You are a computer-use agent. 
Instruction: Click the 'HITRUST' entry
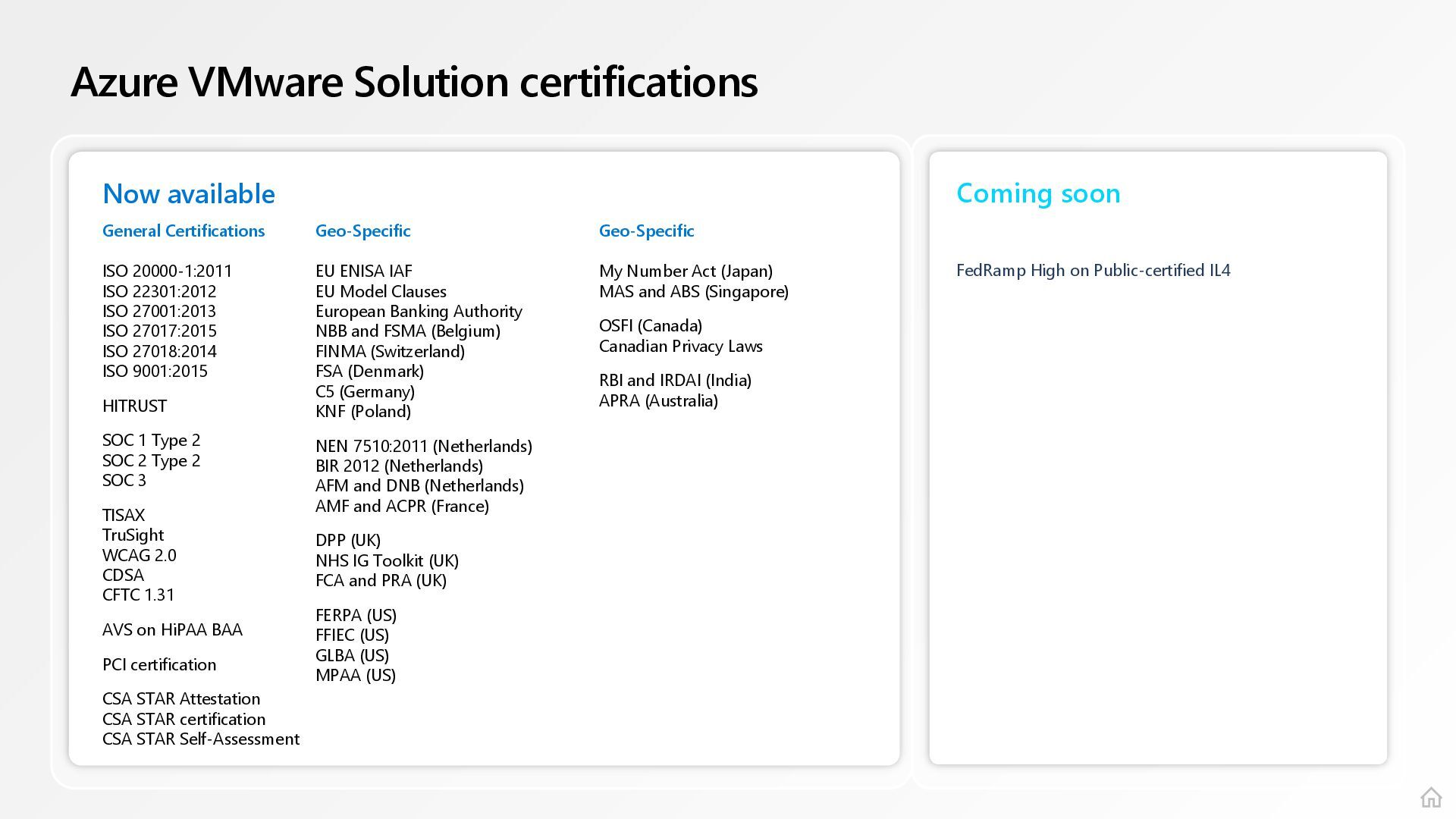click(x=134, y=406)
